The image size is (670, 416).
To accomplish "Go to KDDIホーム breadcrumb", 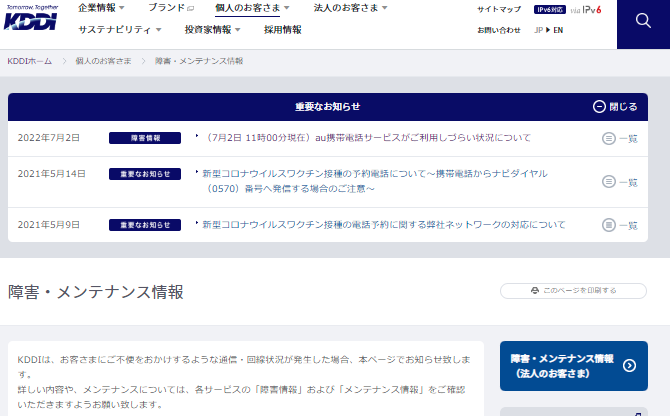I will pyautogui.click(x=29, y=61).
